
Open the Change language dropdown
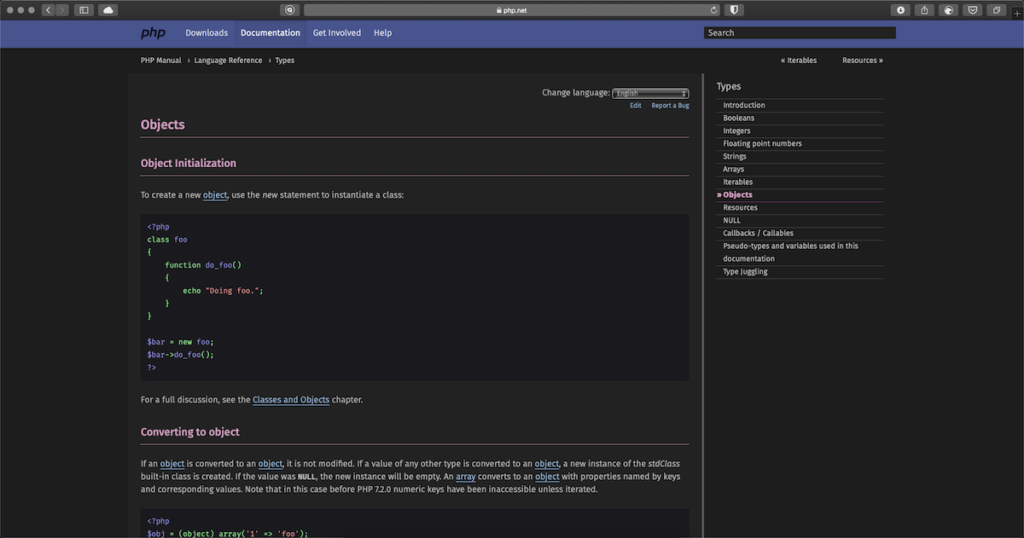[650, 93]
